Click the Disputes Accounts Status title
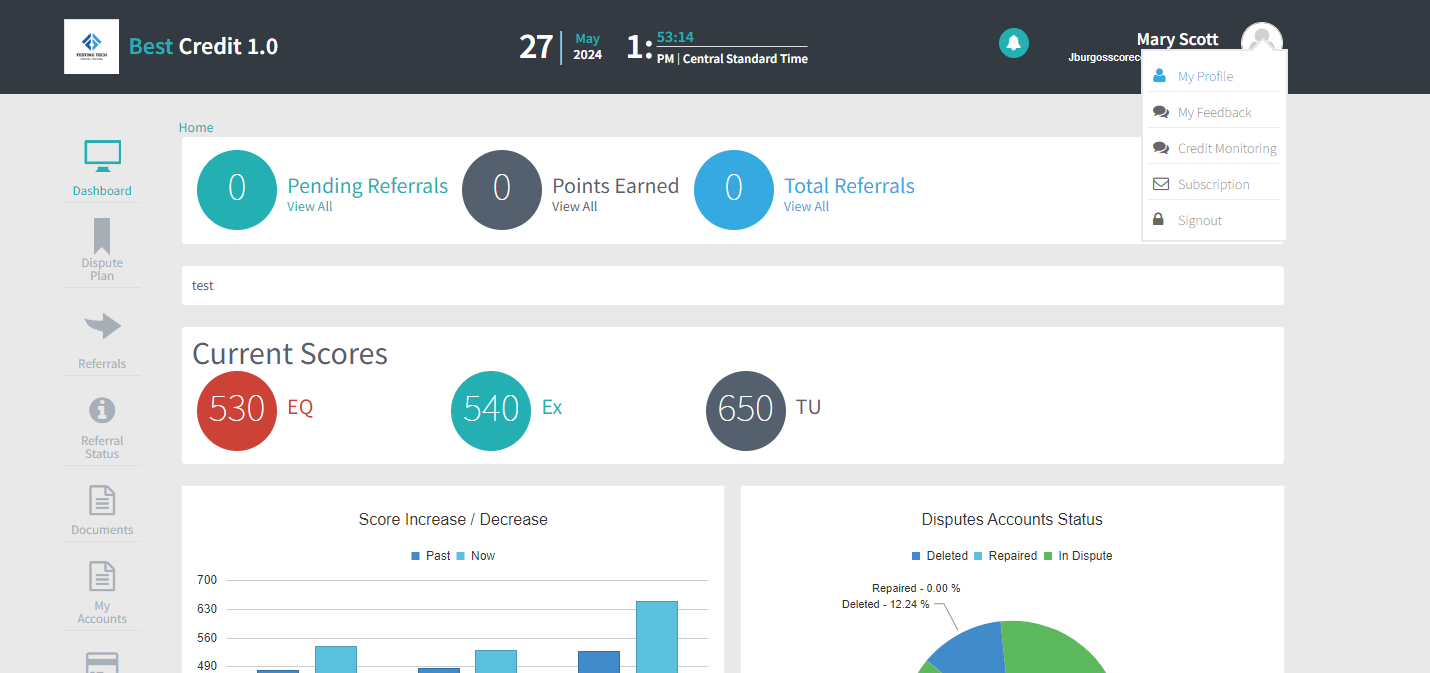This screenshot has height=673, width=1430. [x=1012, y=520]
